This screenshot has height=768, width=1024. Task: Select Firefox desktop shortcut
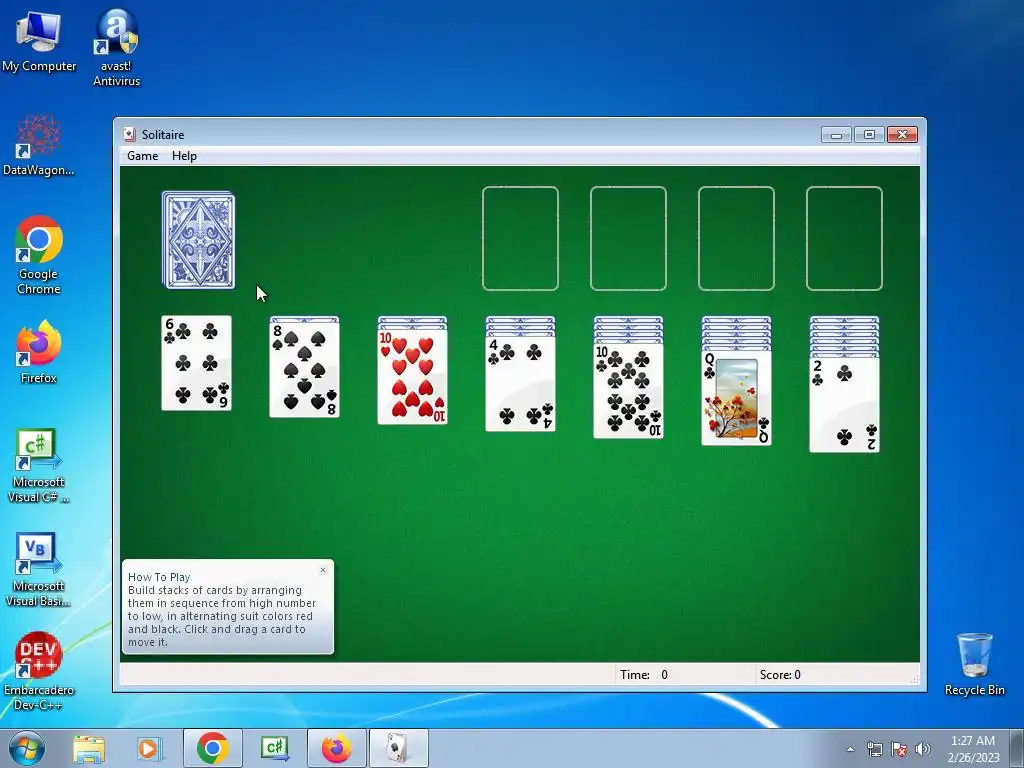39,352
